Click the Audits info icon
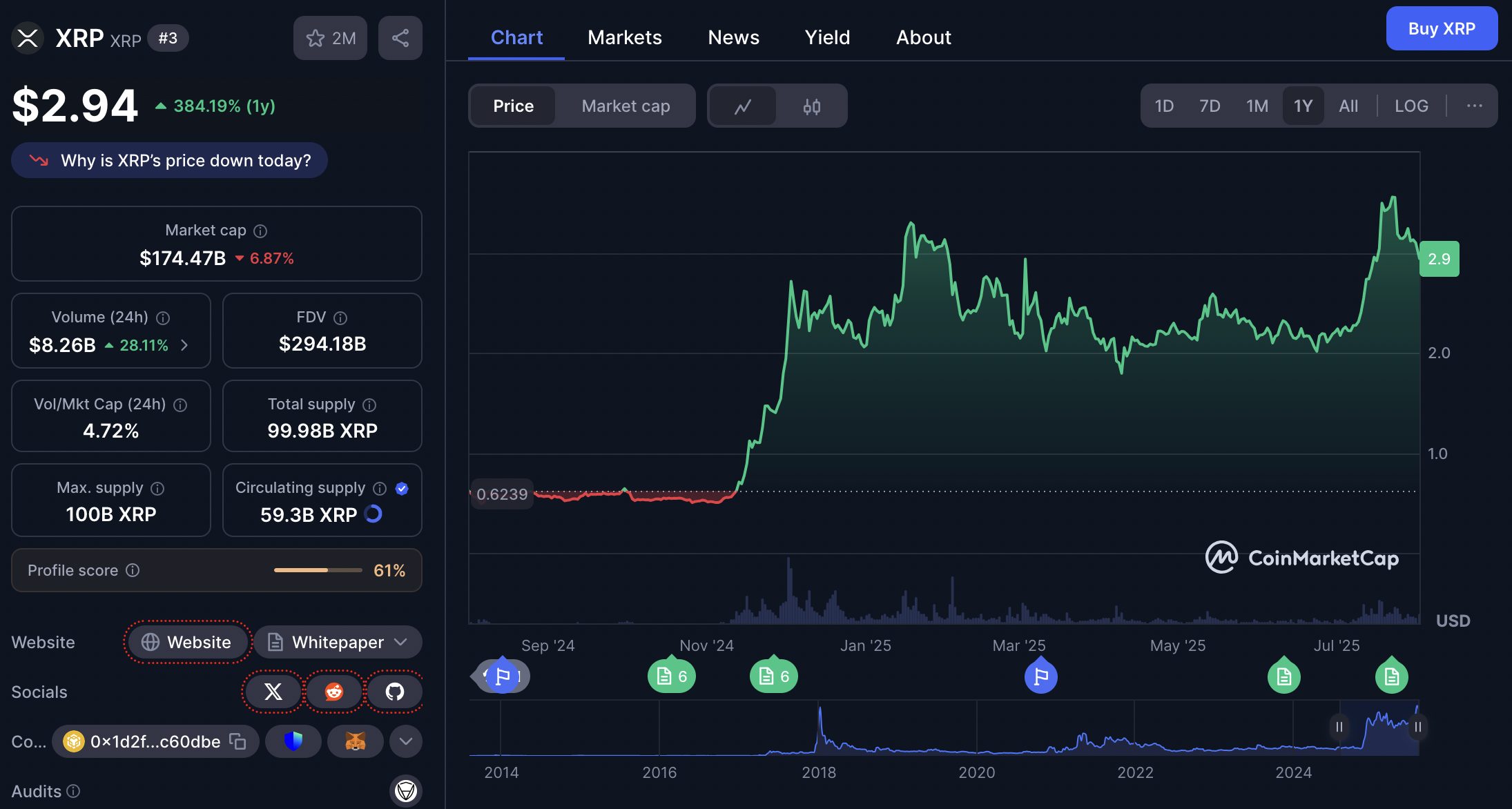 (73, 791)
